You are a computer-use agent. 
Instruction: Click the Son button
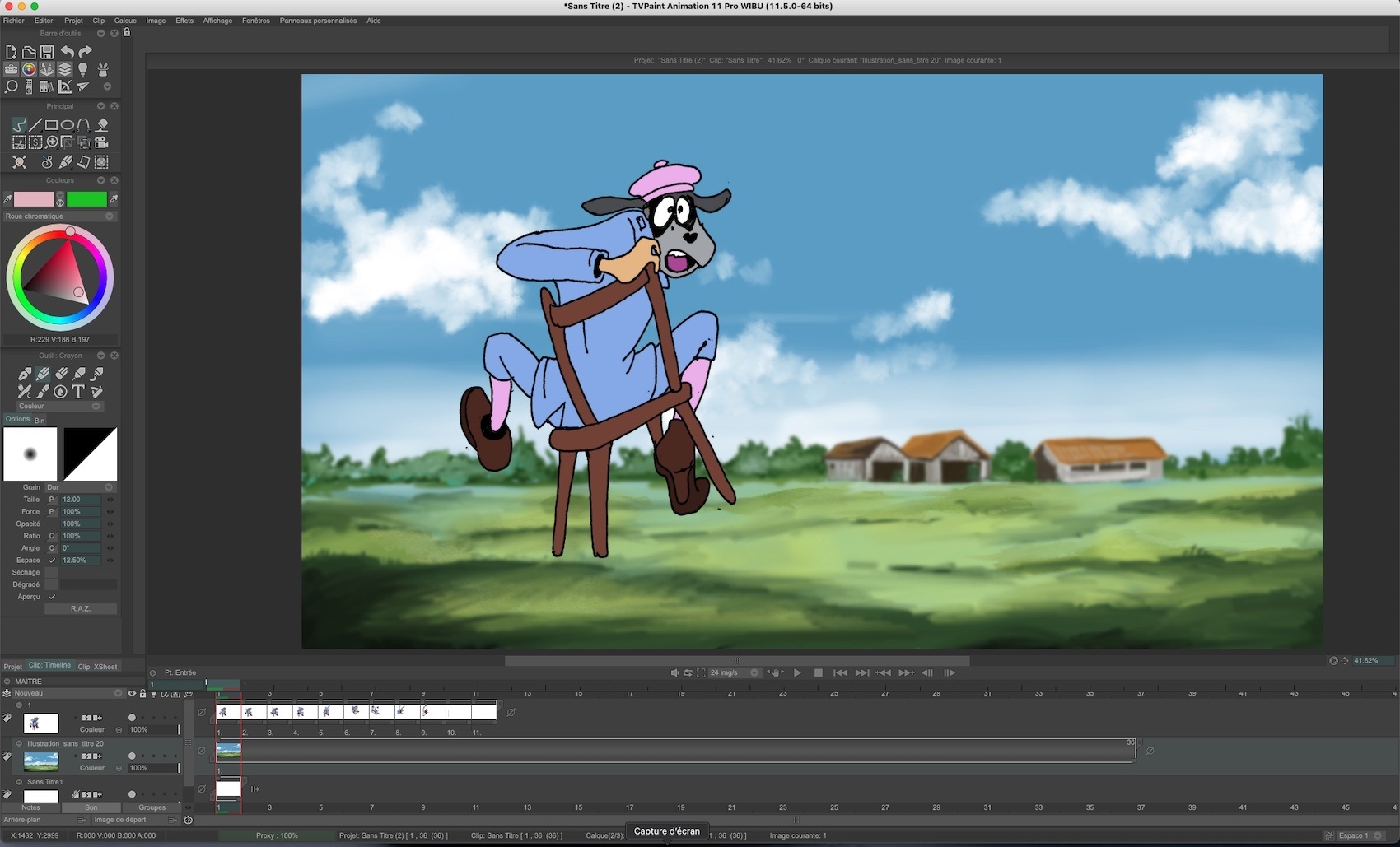pyautogui.click(x=91, y=807)
